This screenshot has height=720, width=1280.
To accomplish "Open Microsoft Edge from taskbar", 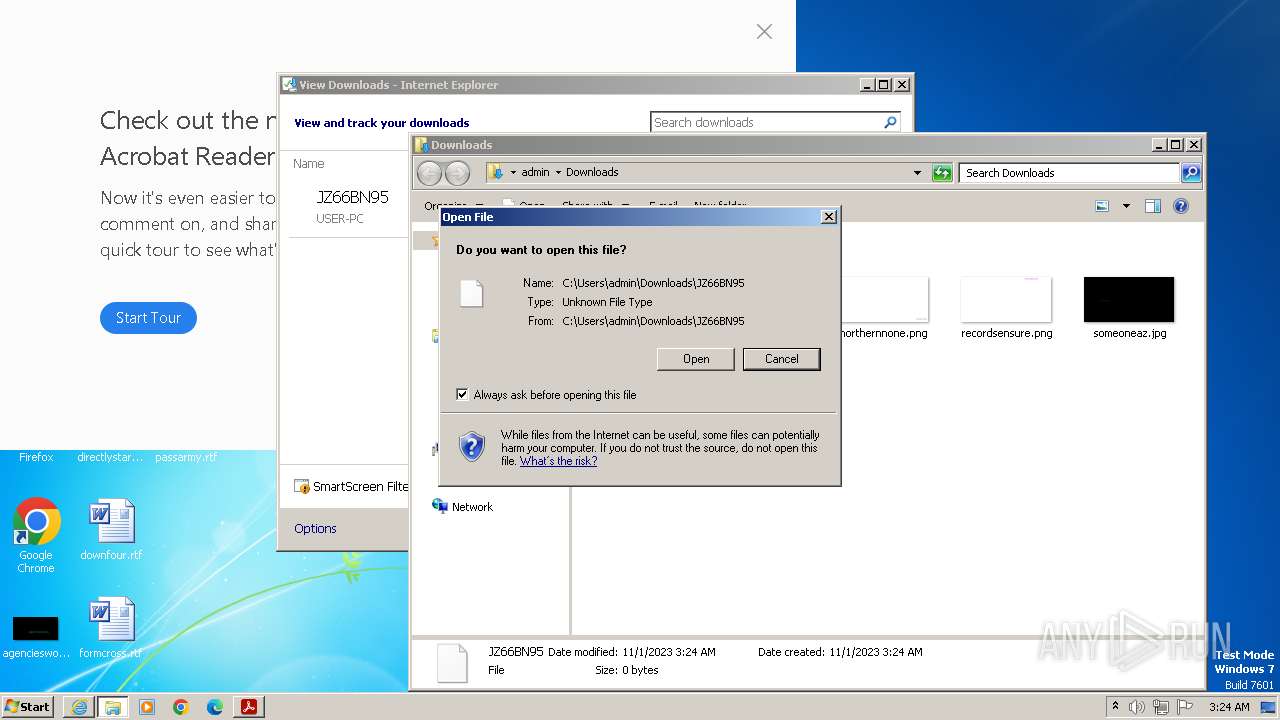I will 215,707.
